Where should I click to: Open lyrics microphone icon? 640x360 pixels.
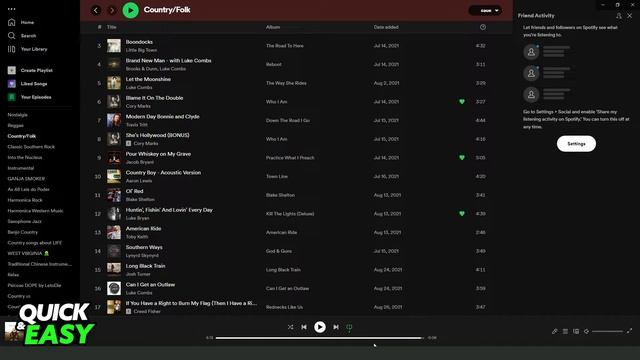point(555,331)
